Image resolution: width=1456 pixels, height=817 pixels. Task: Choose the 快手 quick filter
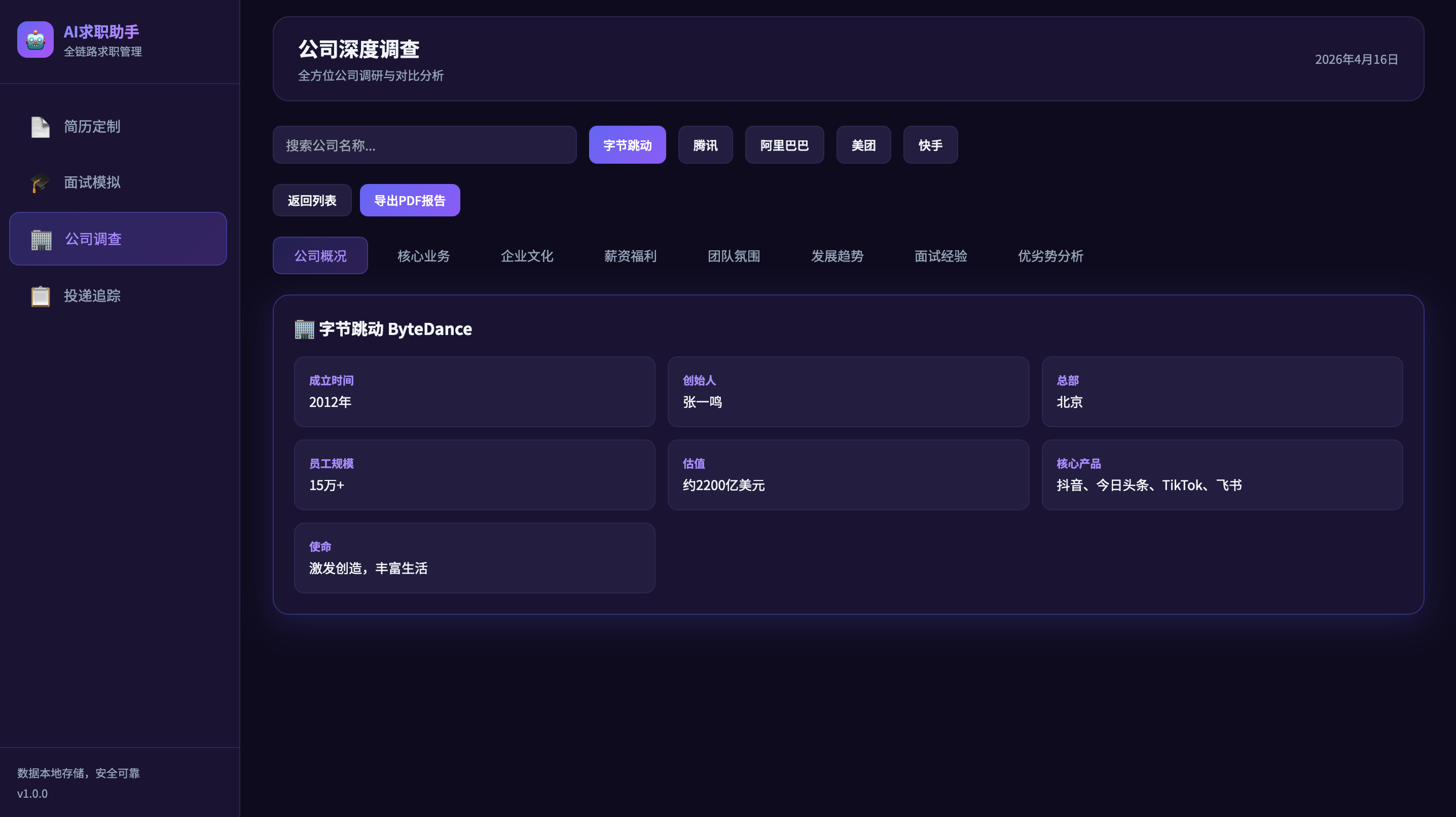tap(930, 145)
